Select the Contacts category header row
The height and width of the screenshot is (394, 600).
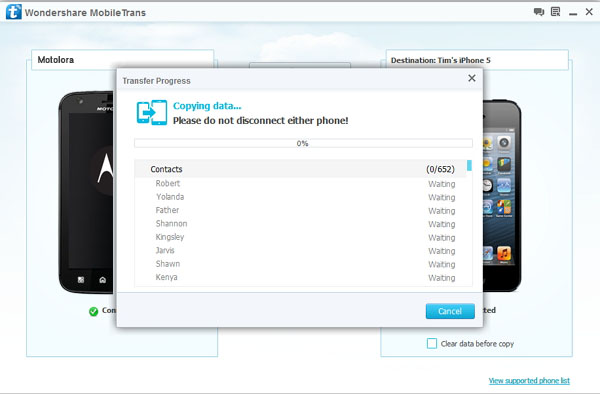pos(300,169)
